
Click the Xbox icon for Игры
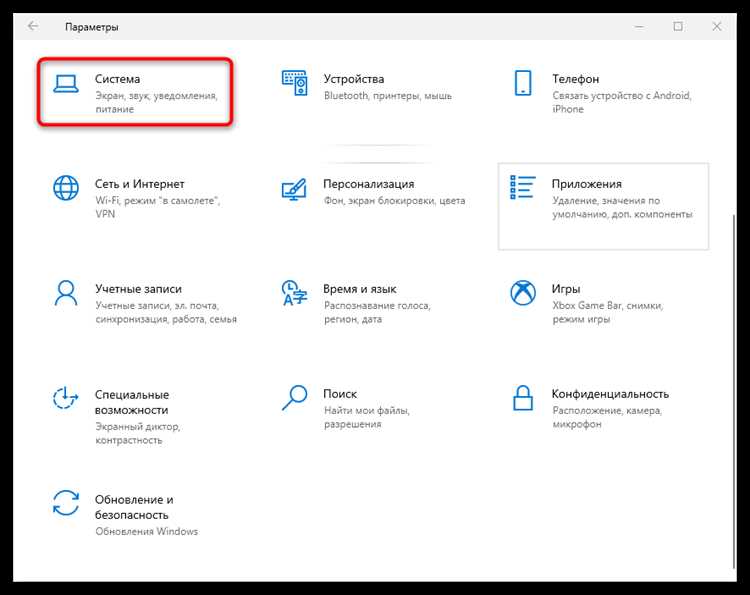click(523, 293)
